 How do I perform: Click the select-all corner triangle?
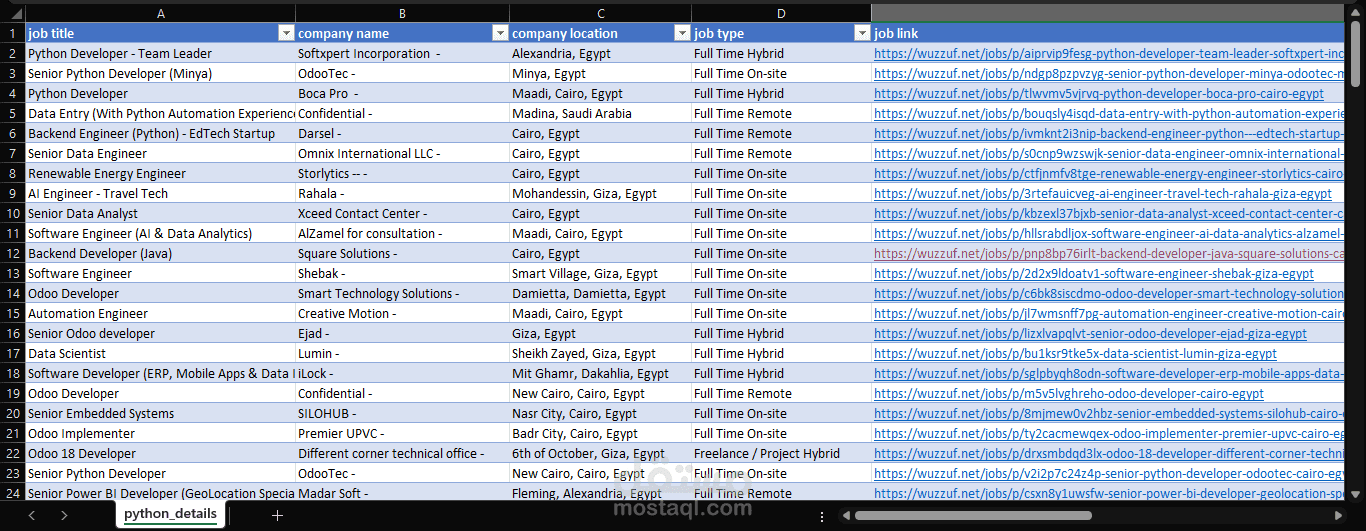click(x=12, y=13)
